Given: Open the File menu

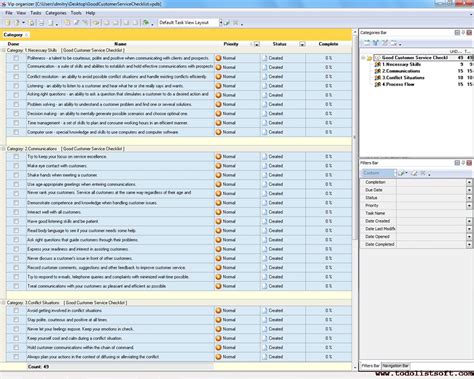Looking at the screenshot, I should tap(9, 13).
